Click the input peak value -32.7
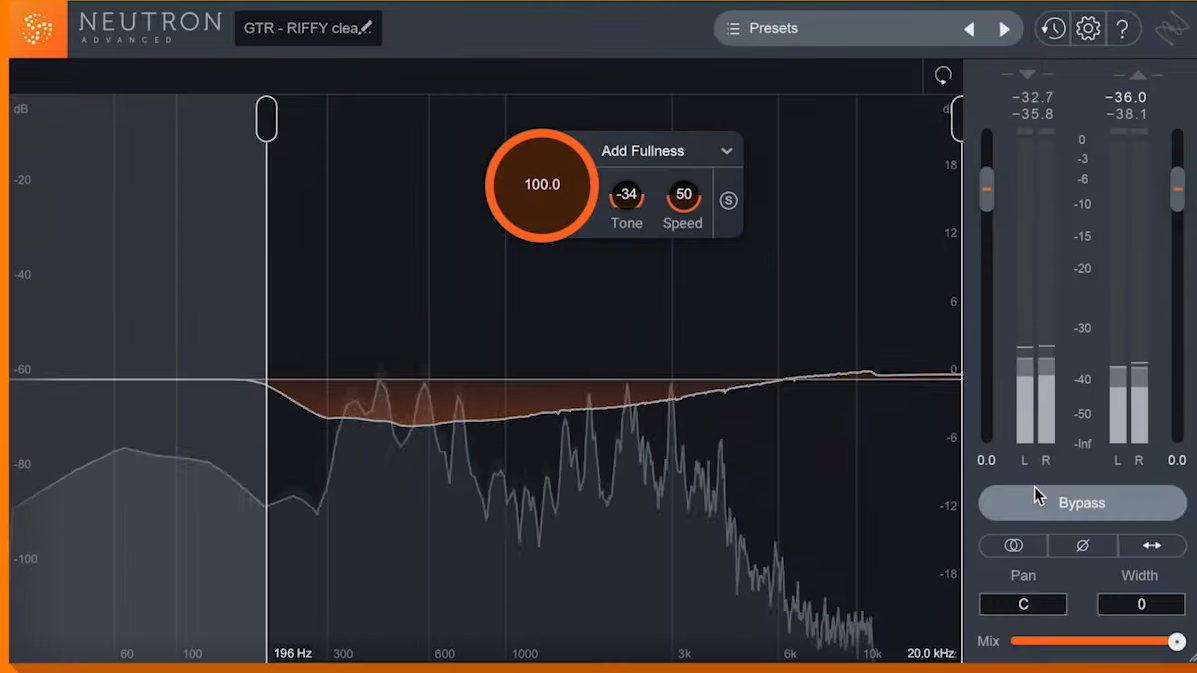1197x673 pixels. point(1032,97)
